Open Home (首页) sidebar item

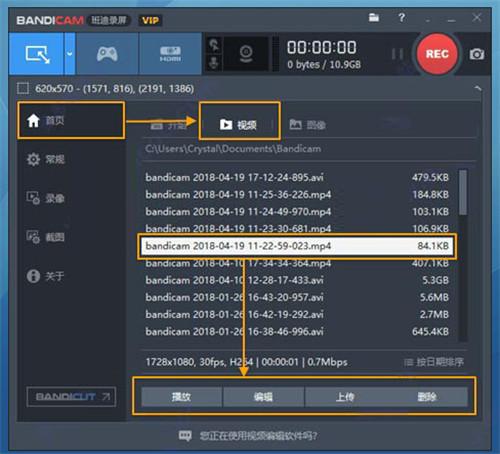[x=71, y=120]
